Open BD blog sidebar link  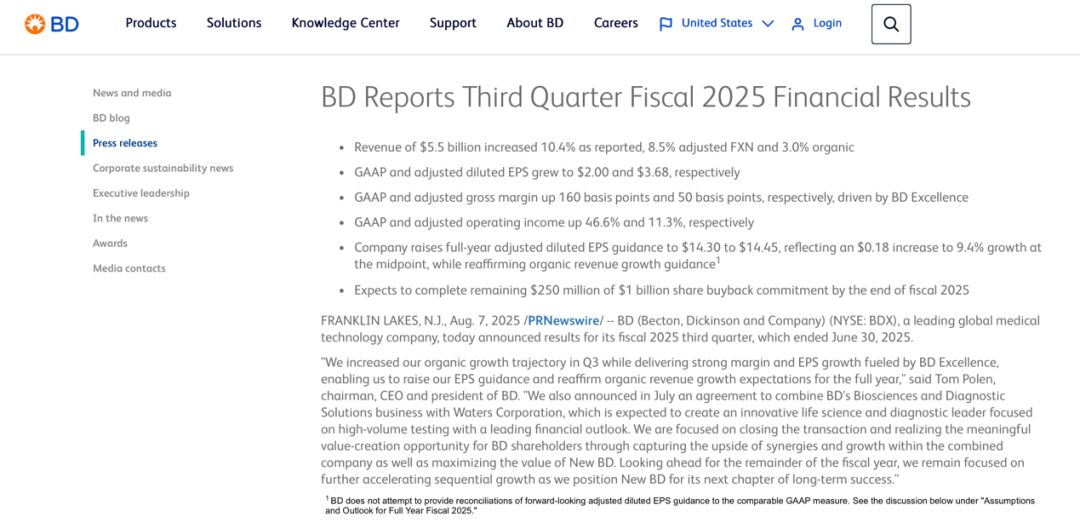(112, 118)
